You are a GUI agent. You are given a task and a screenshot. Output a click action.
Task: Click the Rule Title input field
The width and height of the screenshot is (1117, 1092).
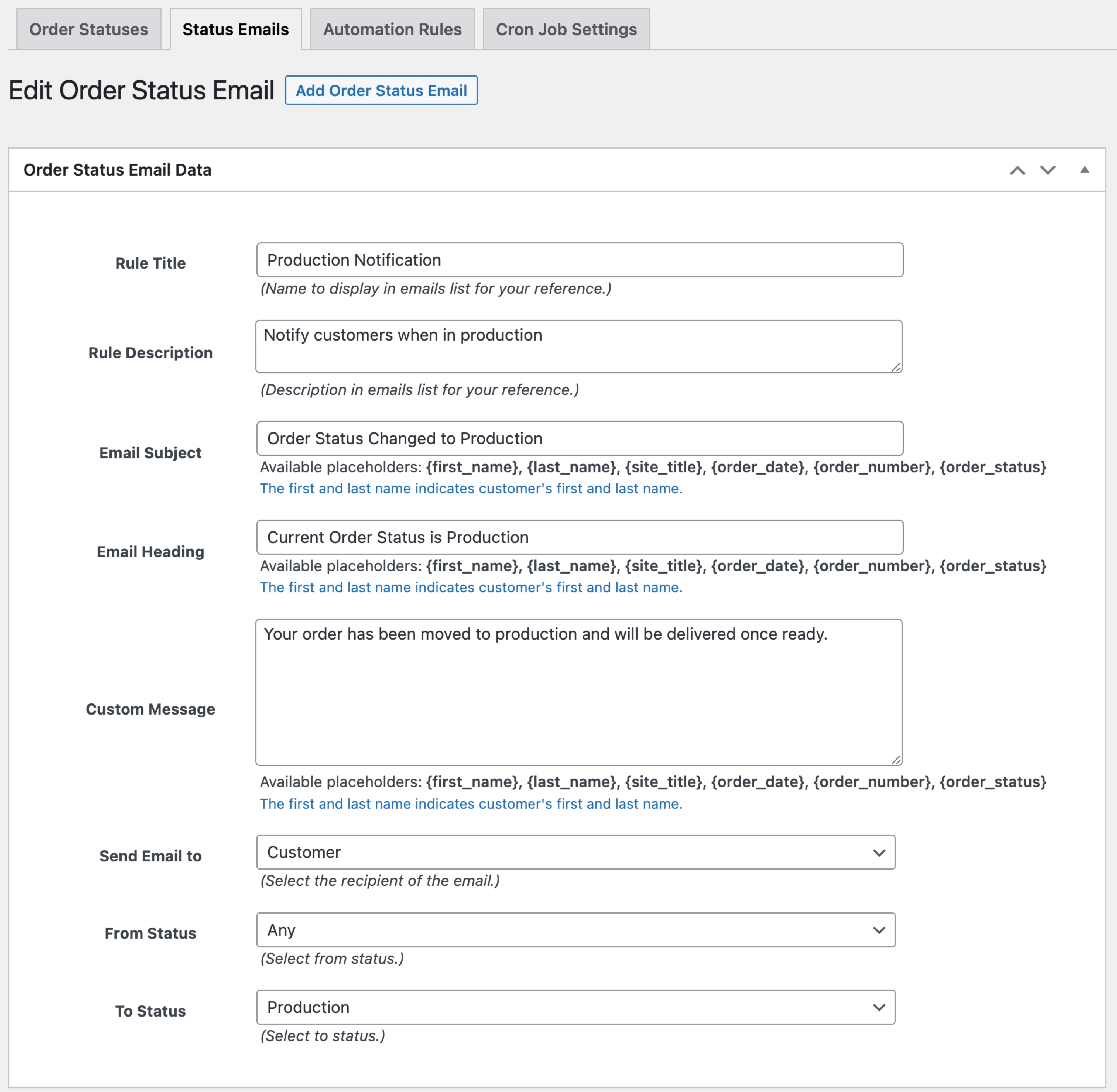(579, 259)
